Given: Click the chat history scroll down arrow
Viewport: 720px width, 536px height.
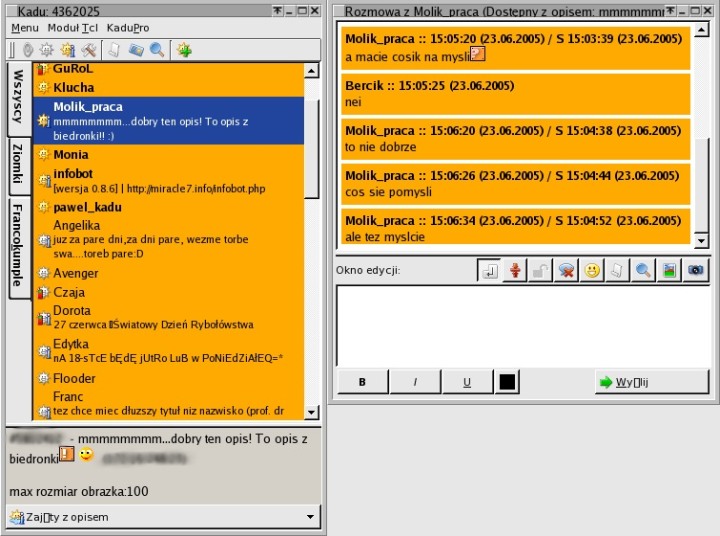Looking at the screenshot, I should pyautogui.click(x=700, y=241).
